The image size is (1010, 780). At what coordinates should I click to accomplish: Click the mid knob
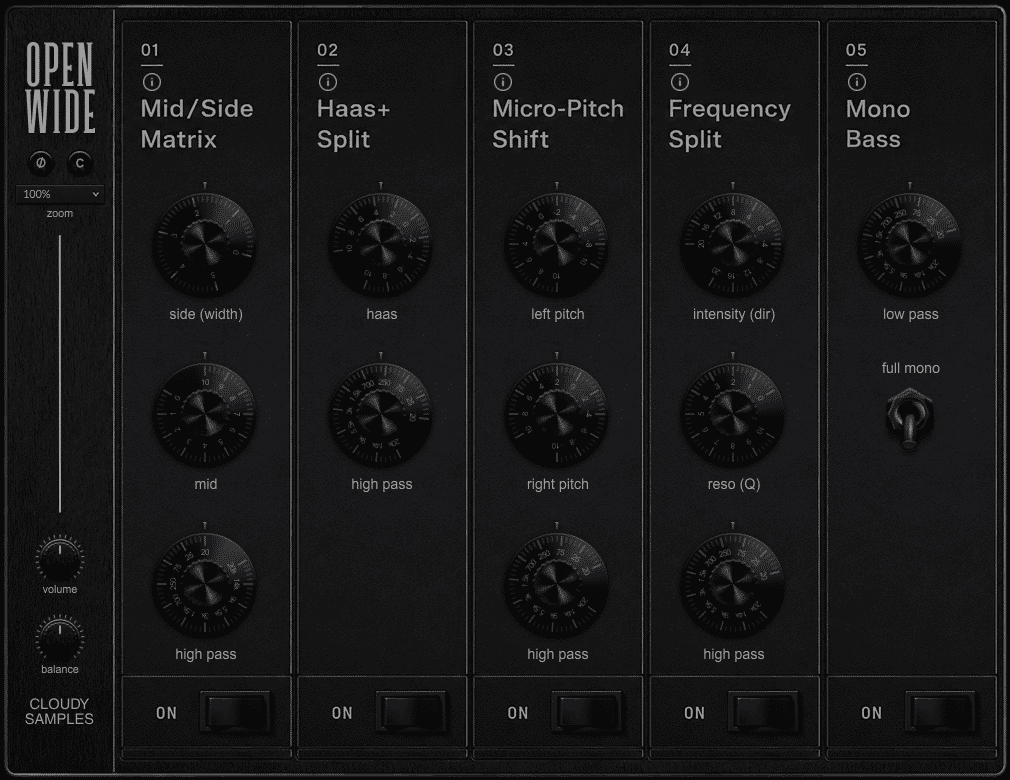(205, 414)
